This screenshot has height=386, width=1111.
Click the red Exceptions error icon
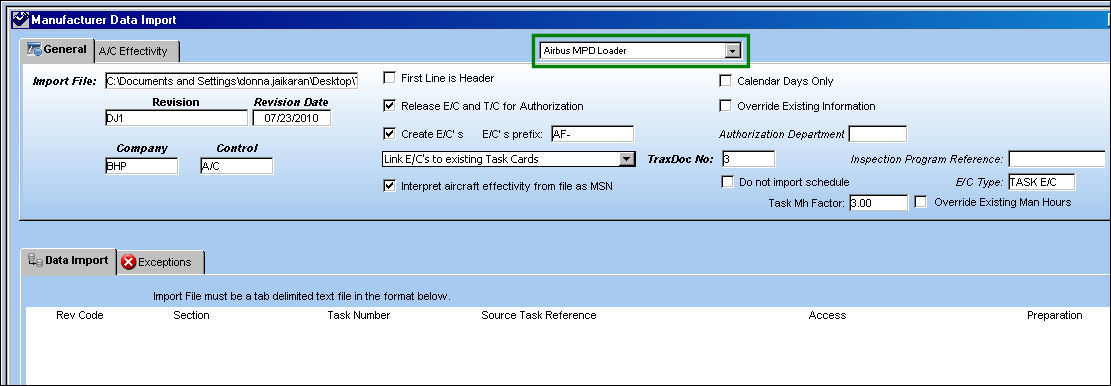pos(128,262)
